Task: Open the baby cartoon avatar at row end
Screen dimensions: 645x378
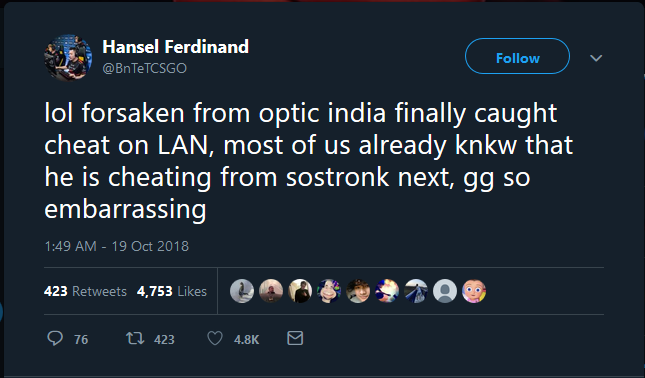Action: 474,291
